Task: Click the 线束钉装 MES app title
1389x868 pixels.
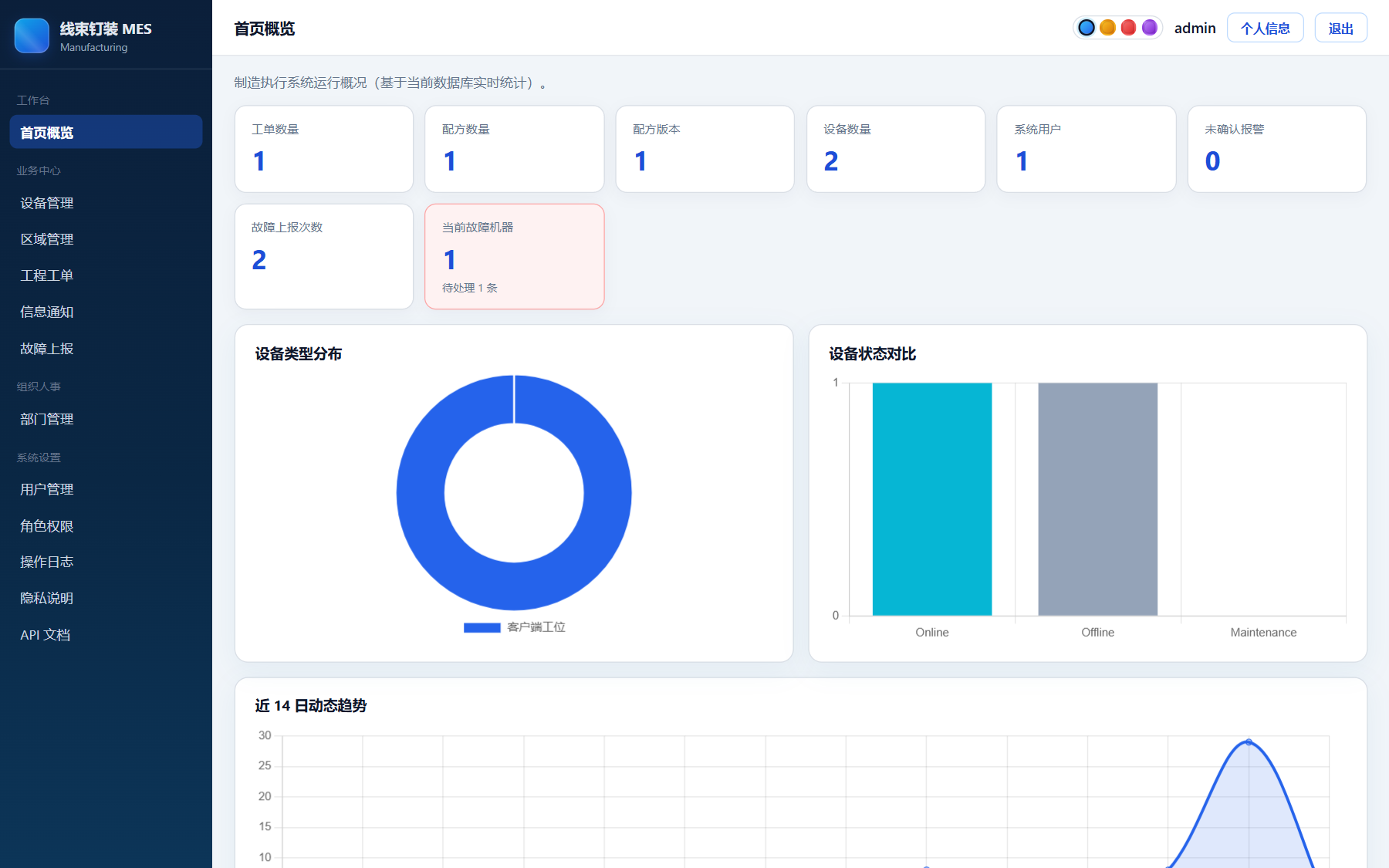Action: [x=106, y=29]
